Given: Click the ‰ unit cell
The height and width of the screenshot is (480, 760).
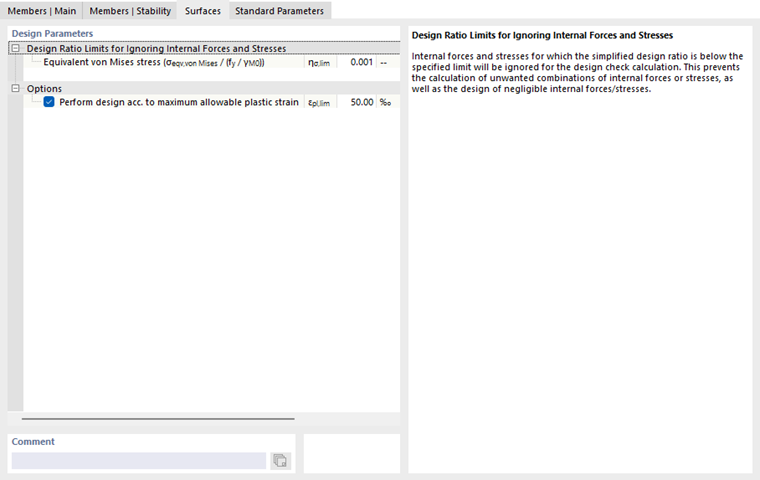Looking at the screenshot, I should [x=386, y=102].
